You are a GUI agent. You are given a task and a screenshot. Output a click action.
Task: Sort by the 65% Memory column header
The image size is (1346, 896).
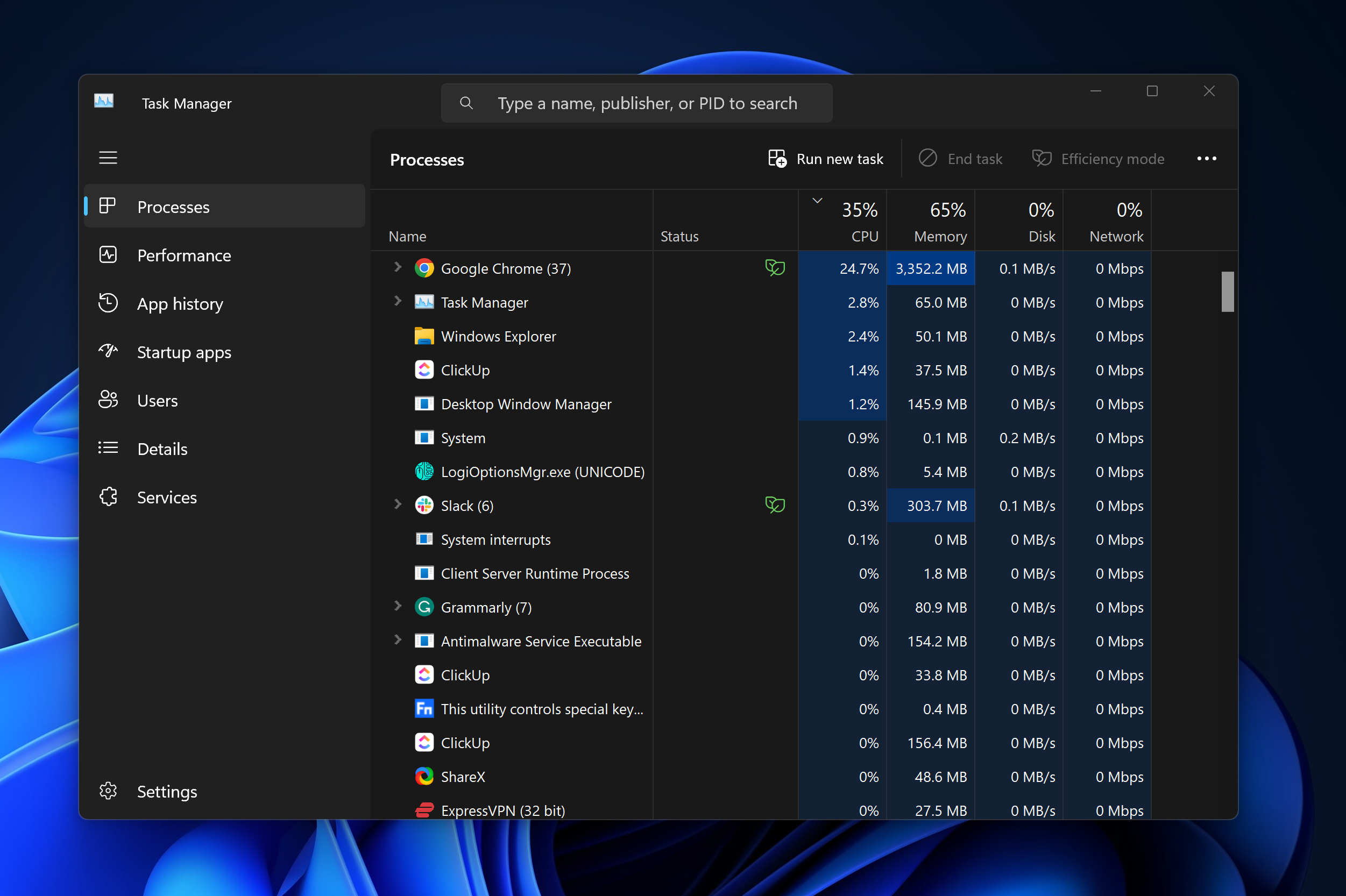931,221
